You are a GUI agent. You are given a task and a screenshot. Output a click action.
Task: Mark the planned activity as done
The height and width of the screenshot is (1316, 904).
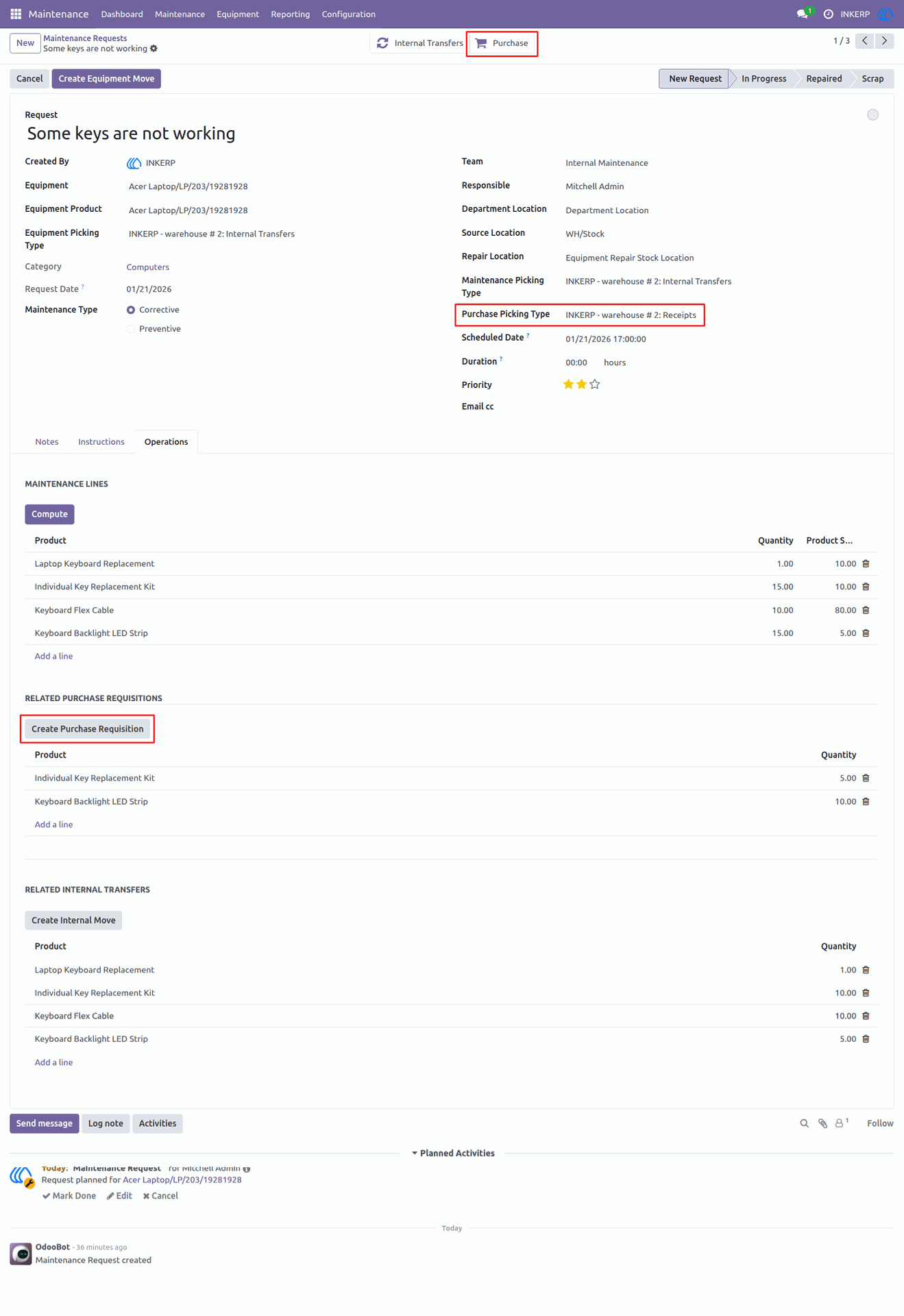(69, 1196)
